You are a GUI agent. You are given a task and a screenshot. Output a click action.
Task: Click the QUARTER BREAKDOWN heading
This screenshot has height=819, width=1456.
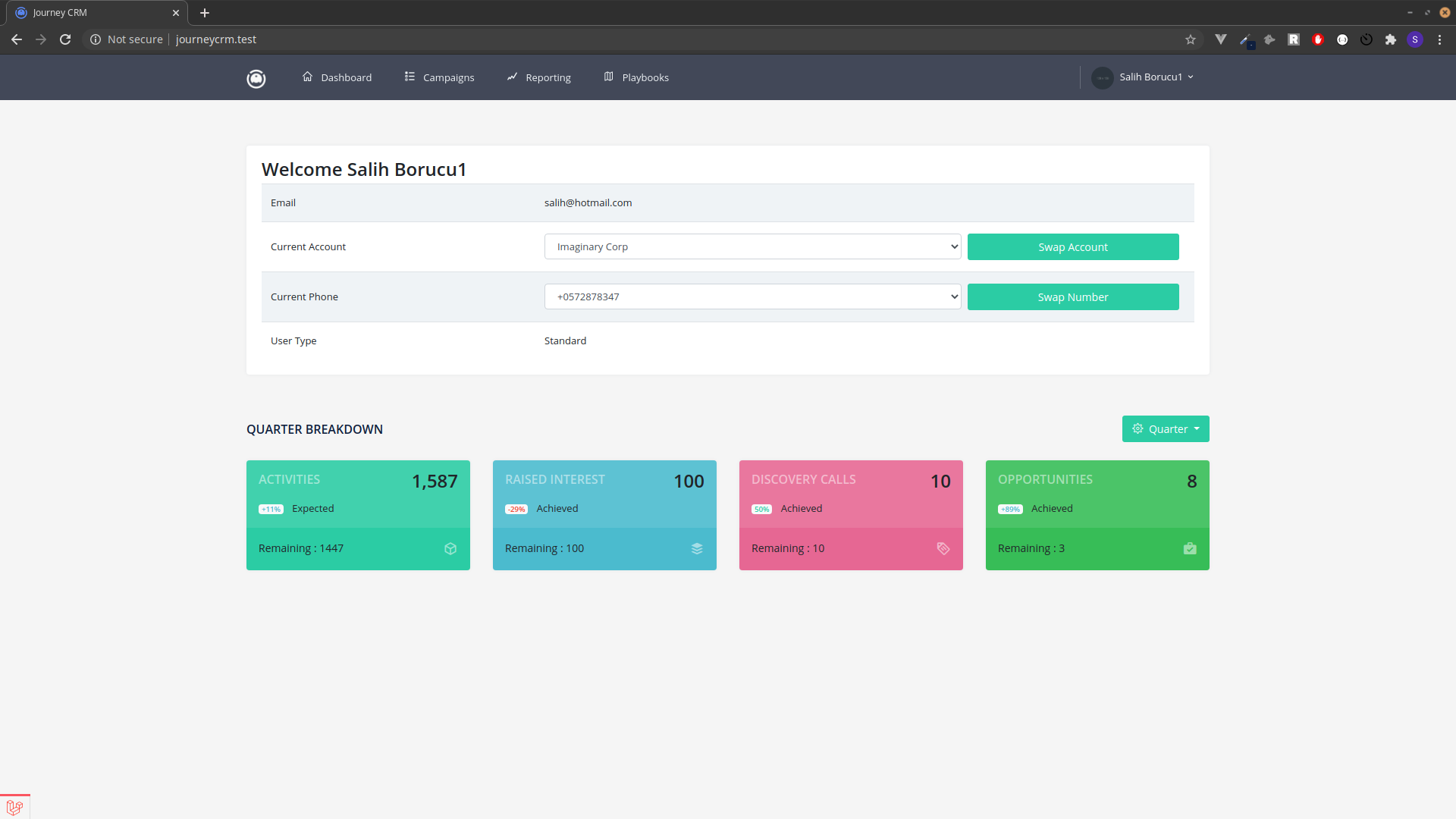(315, 429)
